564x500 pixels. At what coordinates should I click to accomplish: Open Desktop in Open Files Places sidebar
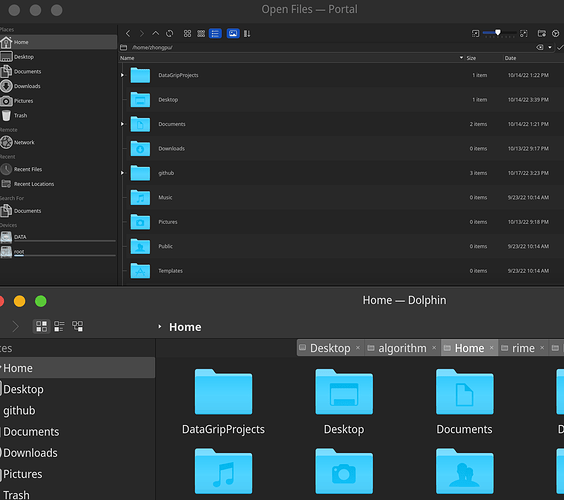click(58, 57)
